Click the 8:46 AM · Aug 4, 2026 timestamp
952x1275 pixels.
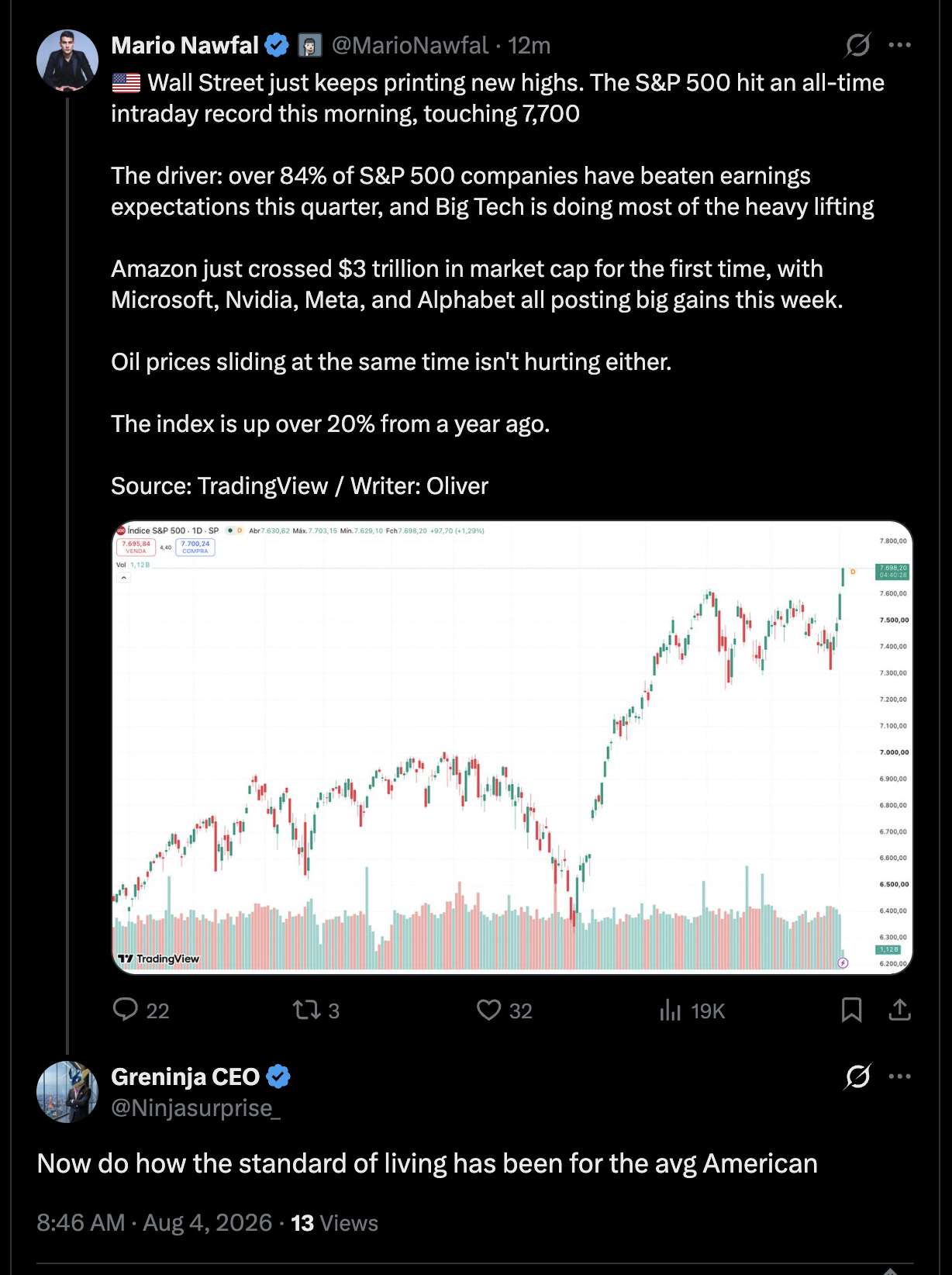click(x=154, y=1222)
